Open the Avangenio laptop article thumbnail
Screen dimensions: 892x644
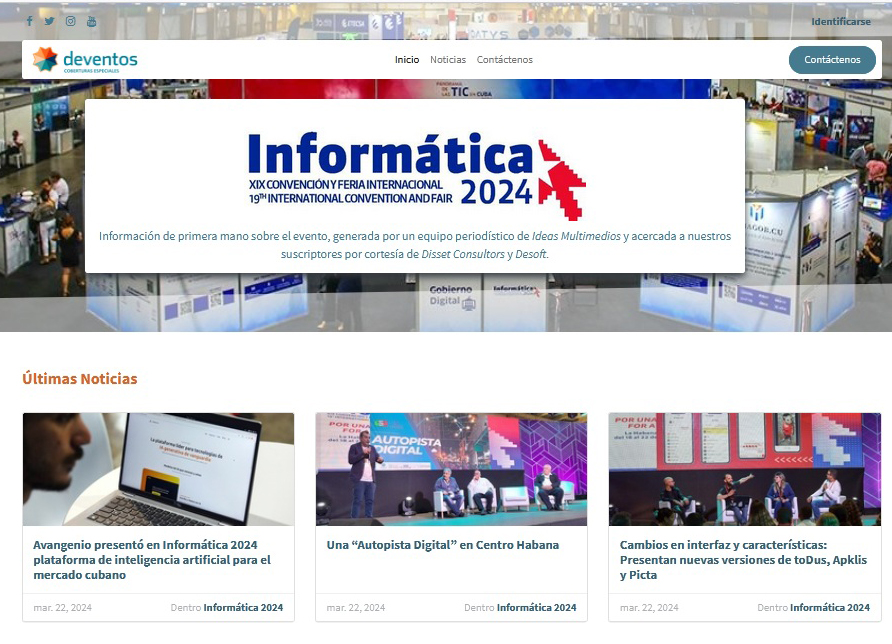coord(159,469)
